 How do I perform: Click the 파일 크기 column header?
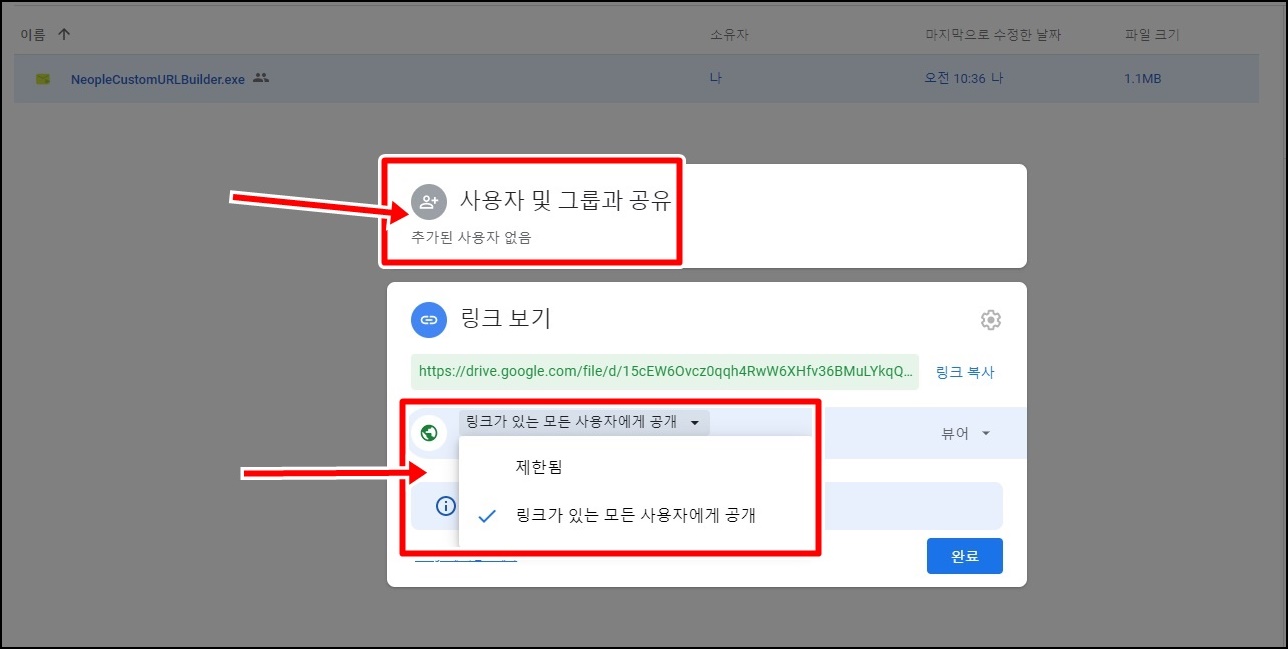(x=1152, y=35)
